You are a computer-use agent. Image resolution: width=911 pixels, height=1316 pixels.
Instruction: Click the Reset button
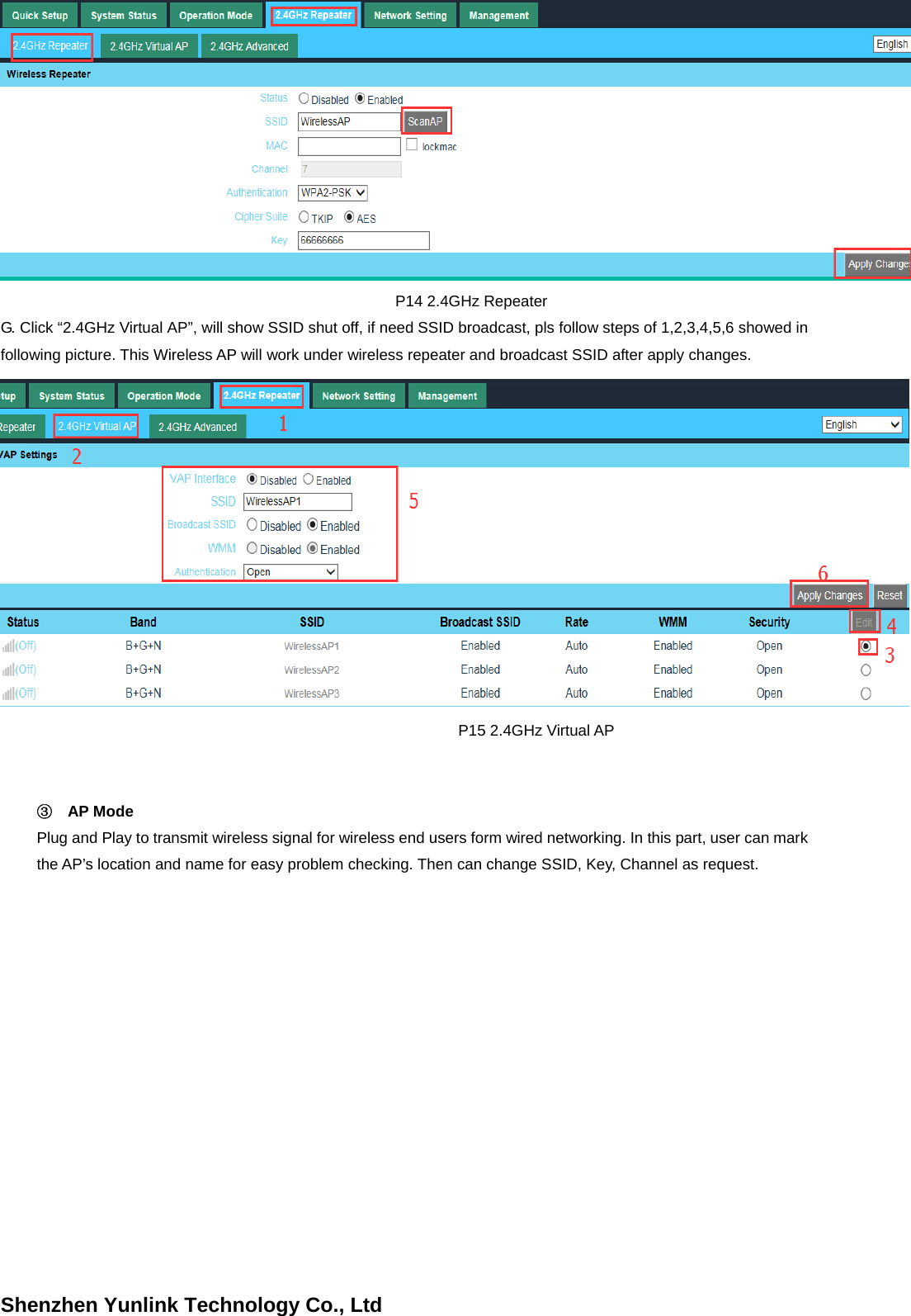pyautogui.click(x=890, y=595)
